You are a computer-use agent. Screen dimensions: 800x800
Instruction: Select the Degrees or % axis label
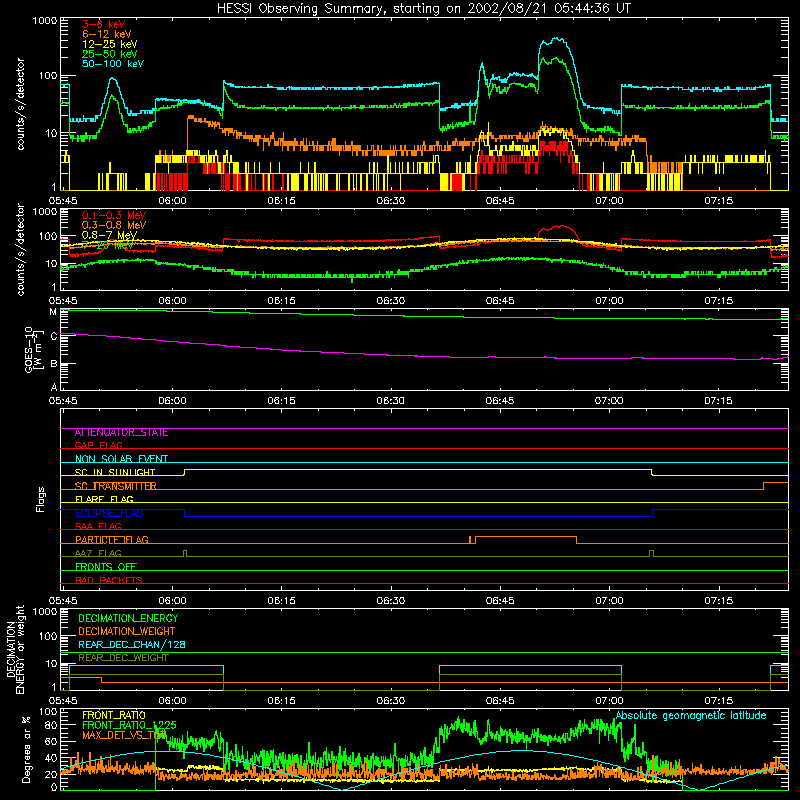pyautogui.click(x=26, y=749)
